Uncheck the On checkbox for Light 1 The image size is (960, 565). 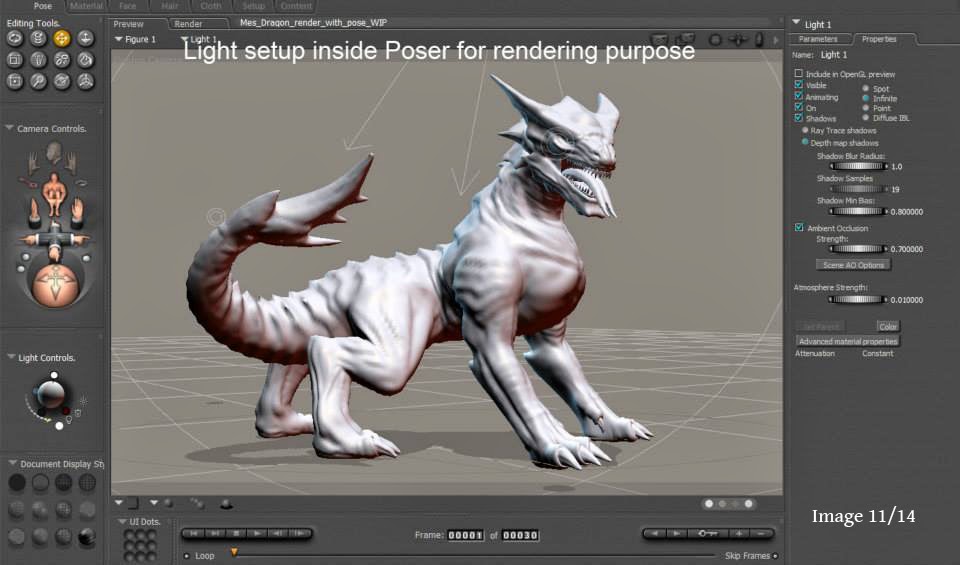(x=798, y=107)
